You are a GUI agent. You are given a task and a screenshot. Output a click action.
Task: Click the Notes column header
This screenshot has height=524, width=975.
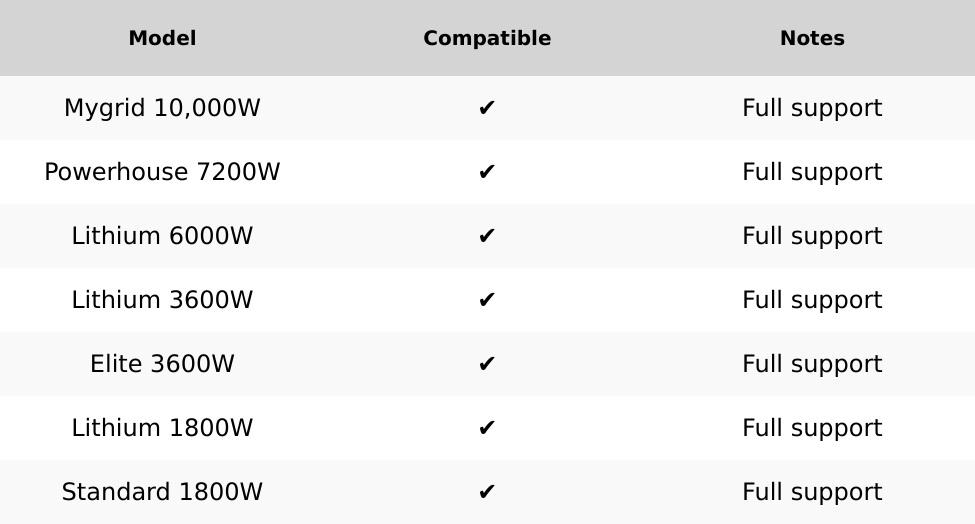[x=812, y=38]
